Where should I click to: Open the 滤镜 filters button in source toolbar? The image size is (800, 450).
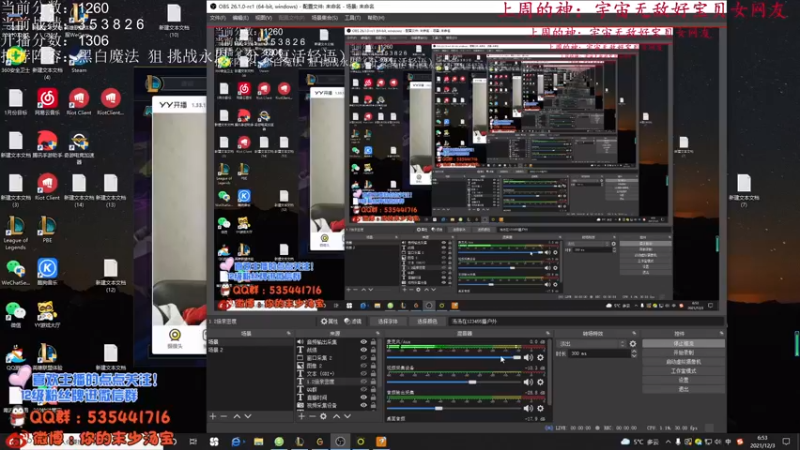point(353,321)
